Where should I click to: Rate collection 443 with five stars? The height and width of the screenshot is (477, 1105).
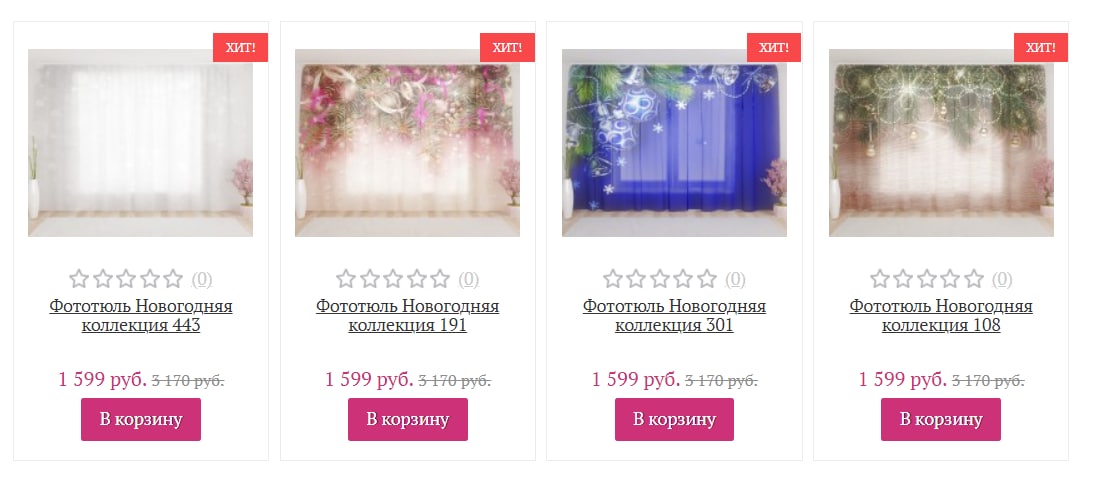[x=173, y=279]
